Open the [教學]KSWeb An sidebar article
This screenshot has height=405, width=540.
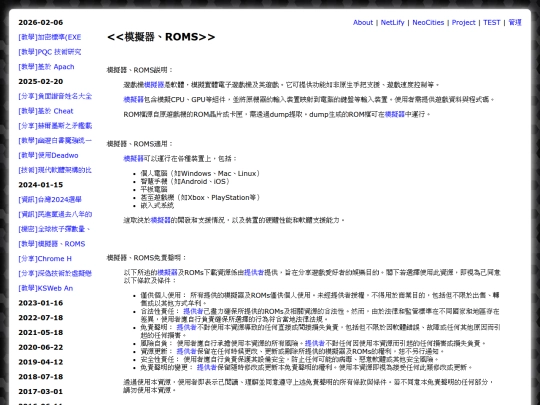tap(46, 288)
